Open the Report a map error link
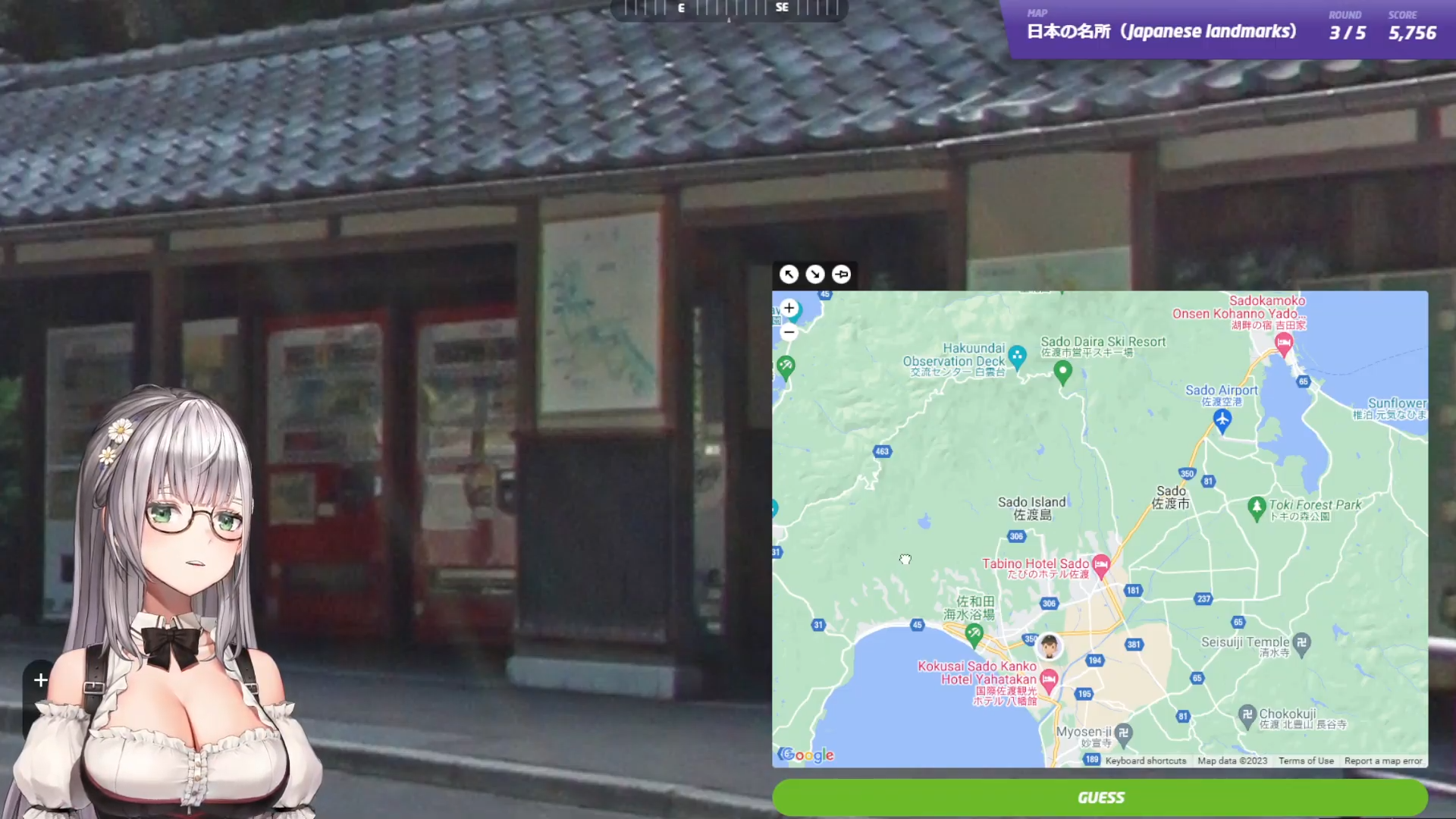The height and width of the screenshot is (819, 1456). [x=1382, y=761]
